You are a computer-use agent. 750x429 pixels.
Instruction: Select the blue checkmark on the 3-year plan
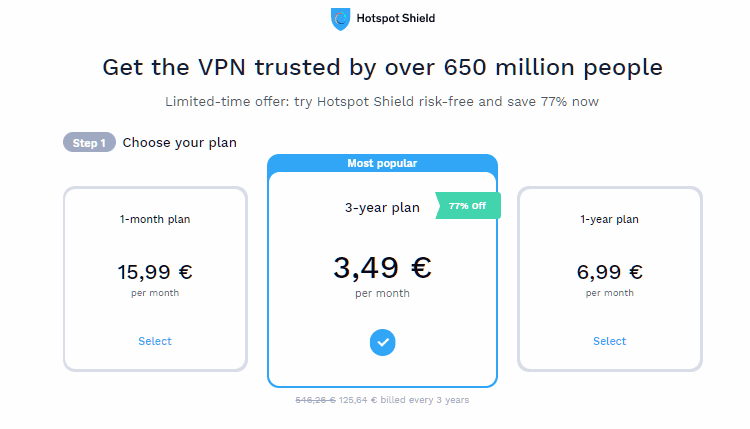[382, 342]
